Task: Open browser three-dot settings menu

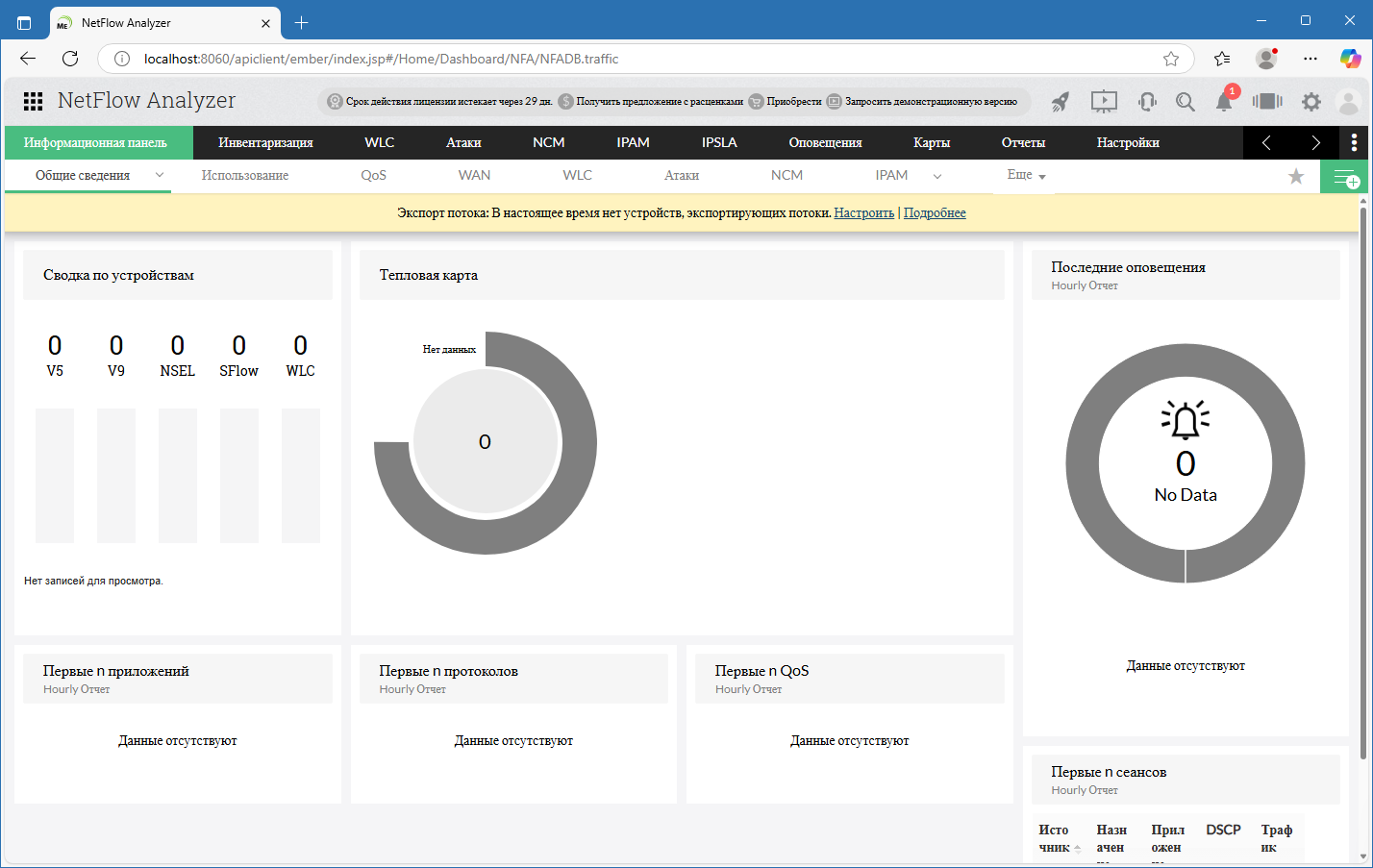Action: point(1311,59)
